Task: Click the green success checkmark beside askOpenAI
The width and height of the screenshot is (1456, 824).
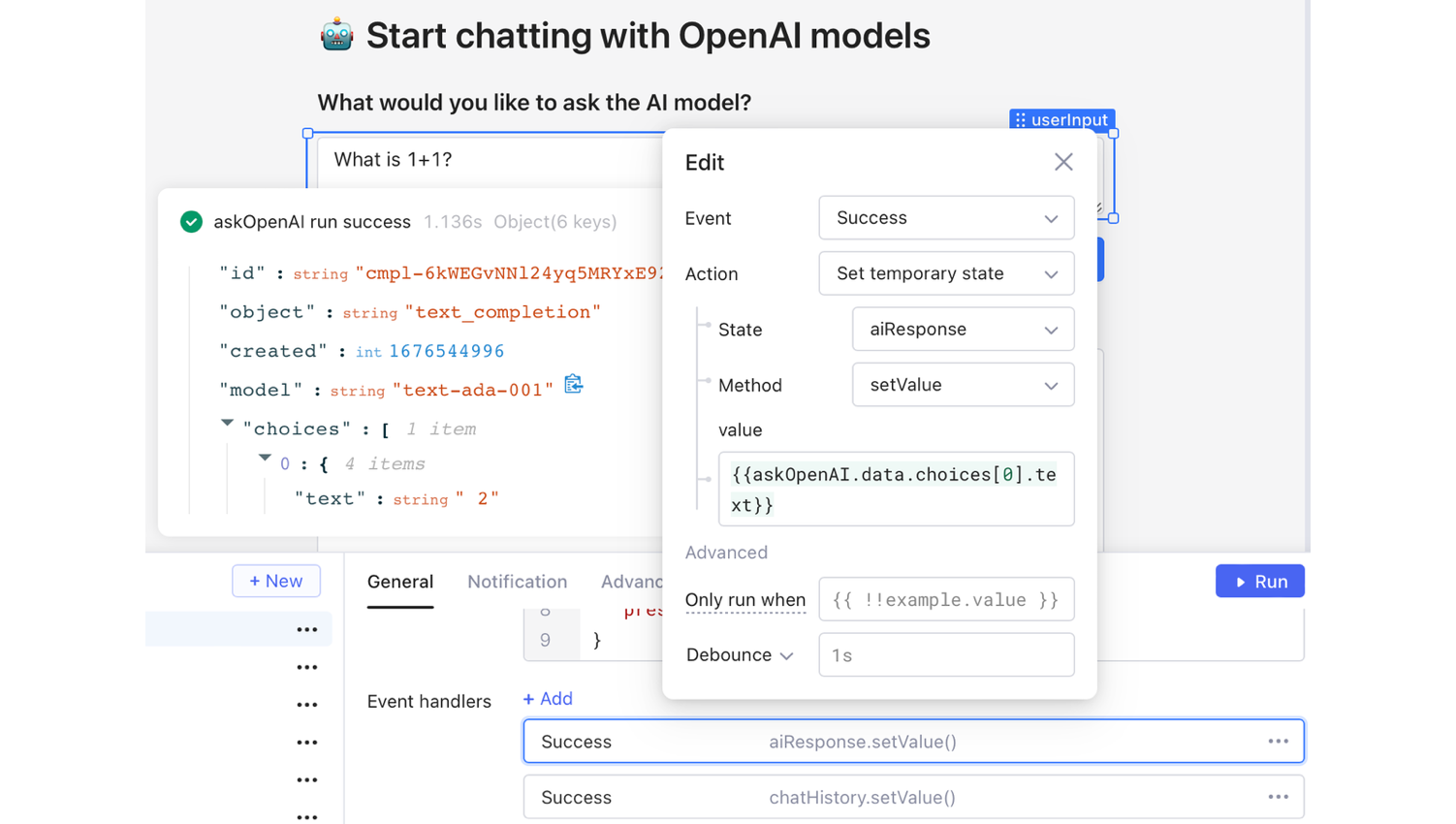Action: pyautogui.click(x=191, y=222)
